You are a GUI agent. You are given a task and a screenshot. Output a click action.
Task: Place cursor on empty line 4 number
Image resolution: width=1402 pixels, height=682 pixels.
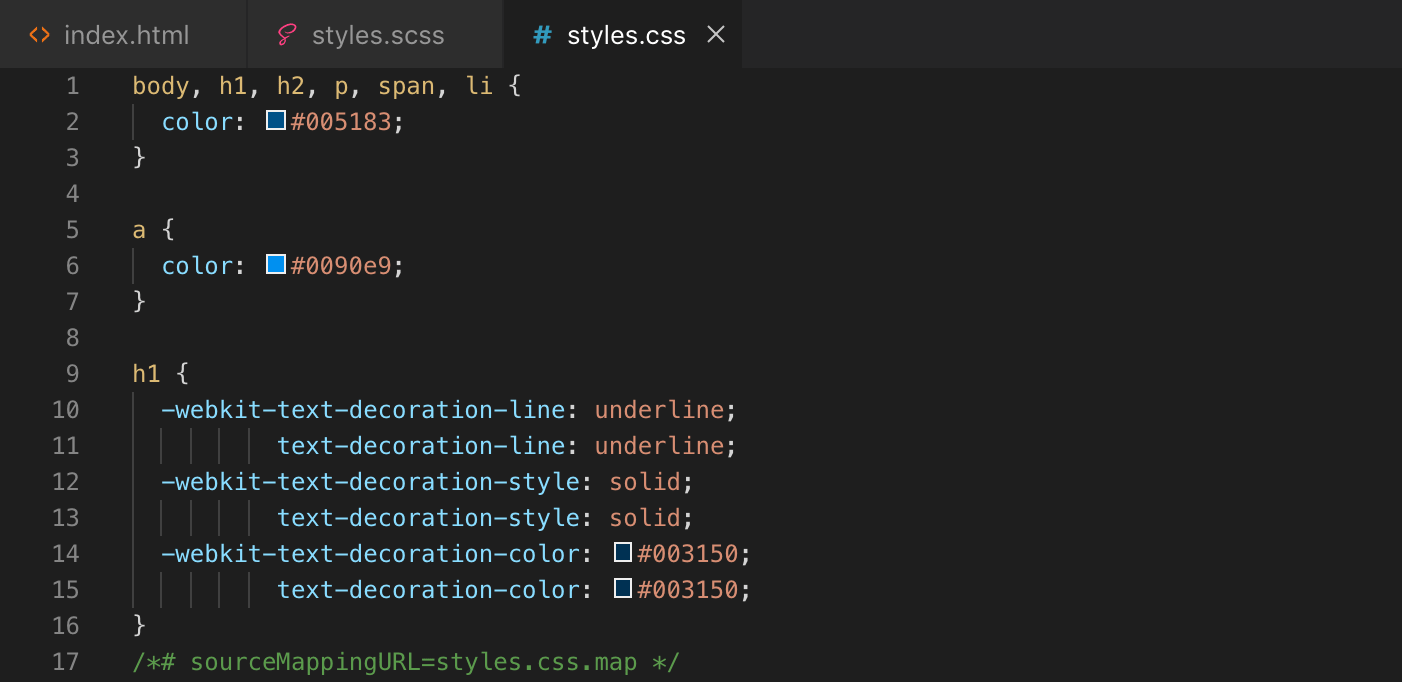[72, 194]
